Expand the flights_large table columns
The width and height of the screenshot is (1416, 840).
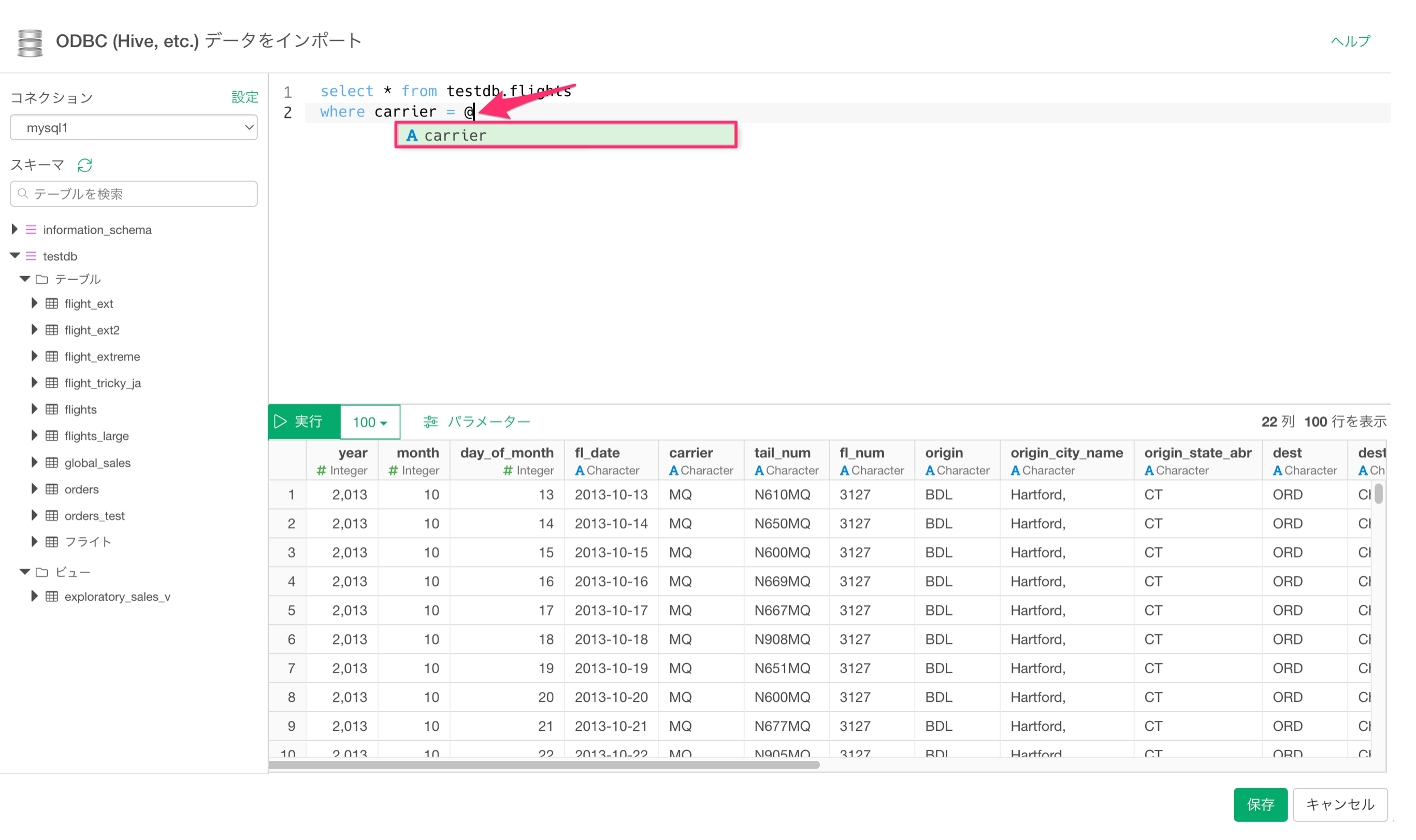[35, 436]
